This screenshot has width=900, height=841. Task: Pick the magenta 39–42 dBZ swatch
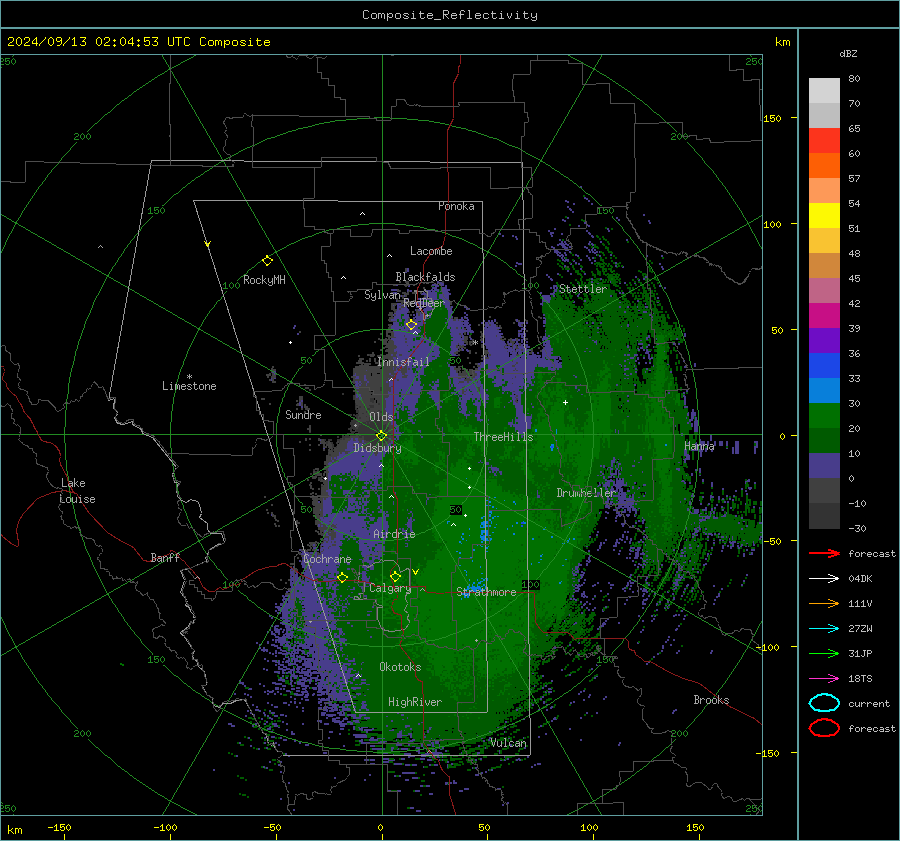824,316
